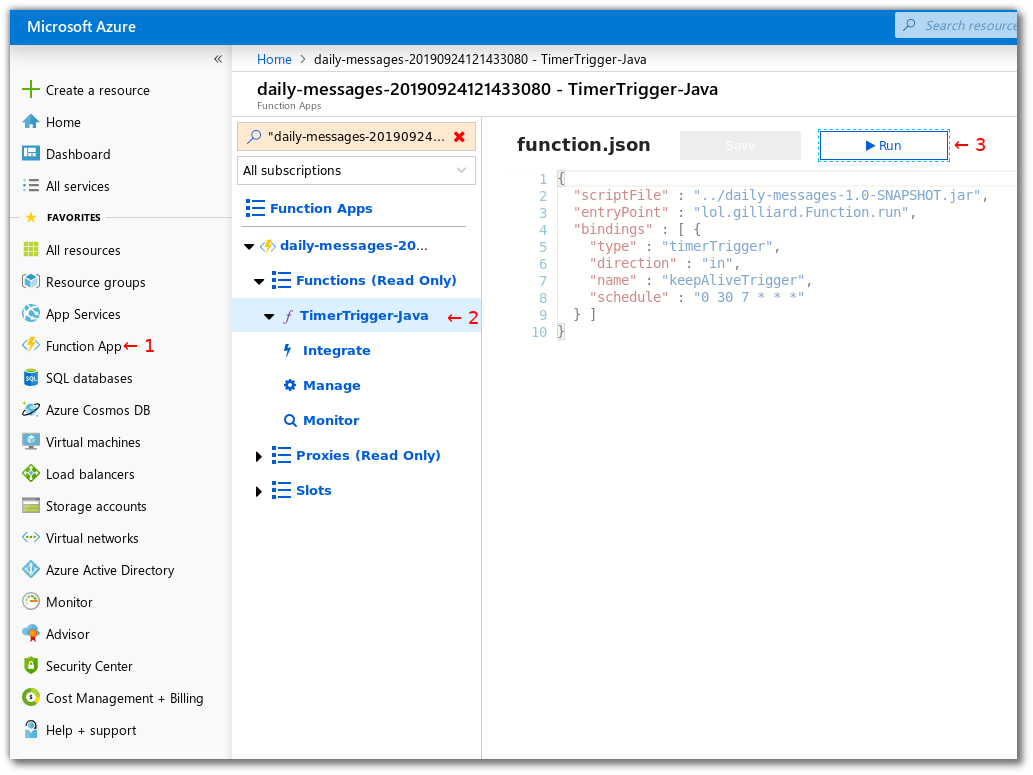Open the Home house icon in sidebar
This screenshot has width=1033, height=775.
(30, 122)
